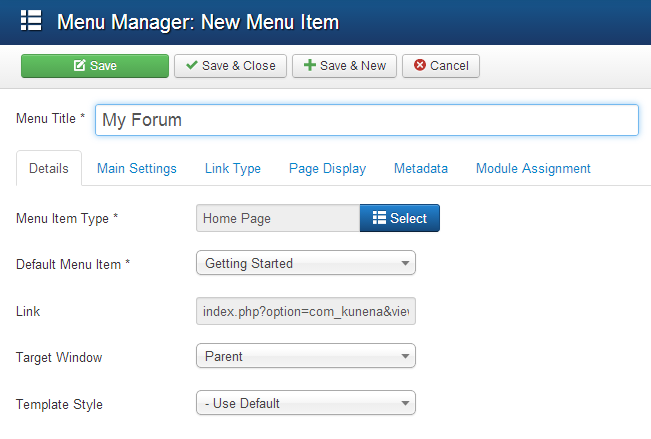Switch to the Details tab
This screenshot has height=439, width=651.
tap(49, 169)
